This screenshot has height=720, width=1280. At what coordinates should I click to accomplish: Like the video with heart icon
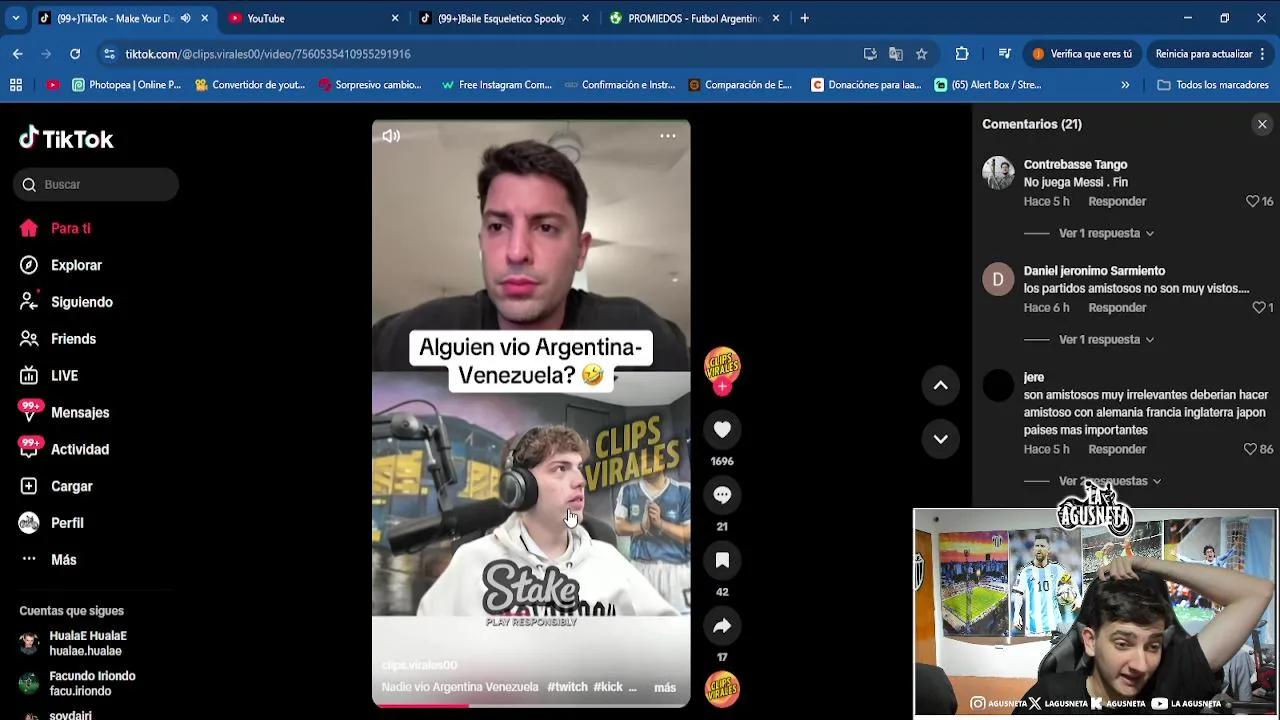[722, 430]
